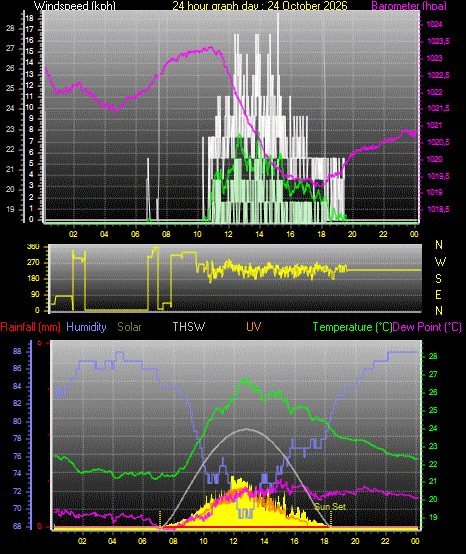
Task: Select the magenta 'Dew Point (°C)' legend label
Action: (427, 327)
